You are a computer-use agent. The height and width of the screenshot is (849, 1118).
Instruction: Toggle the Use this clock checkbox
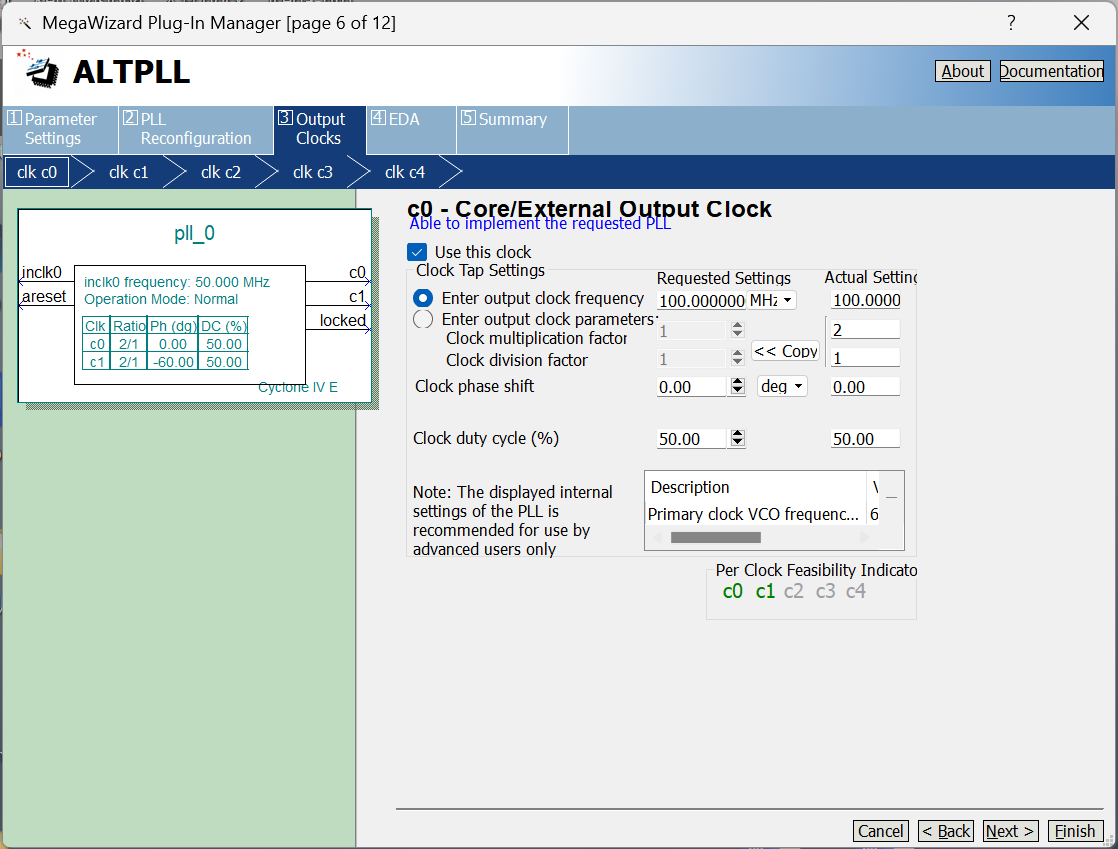(417, 252)
